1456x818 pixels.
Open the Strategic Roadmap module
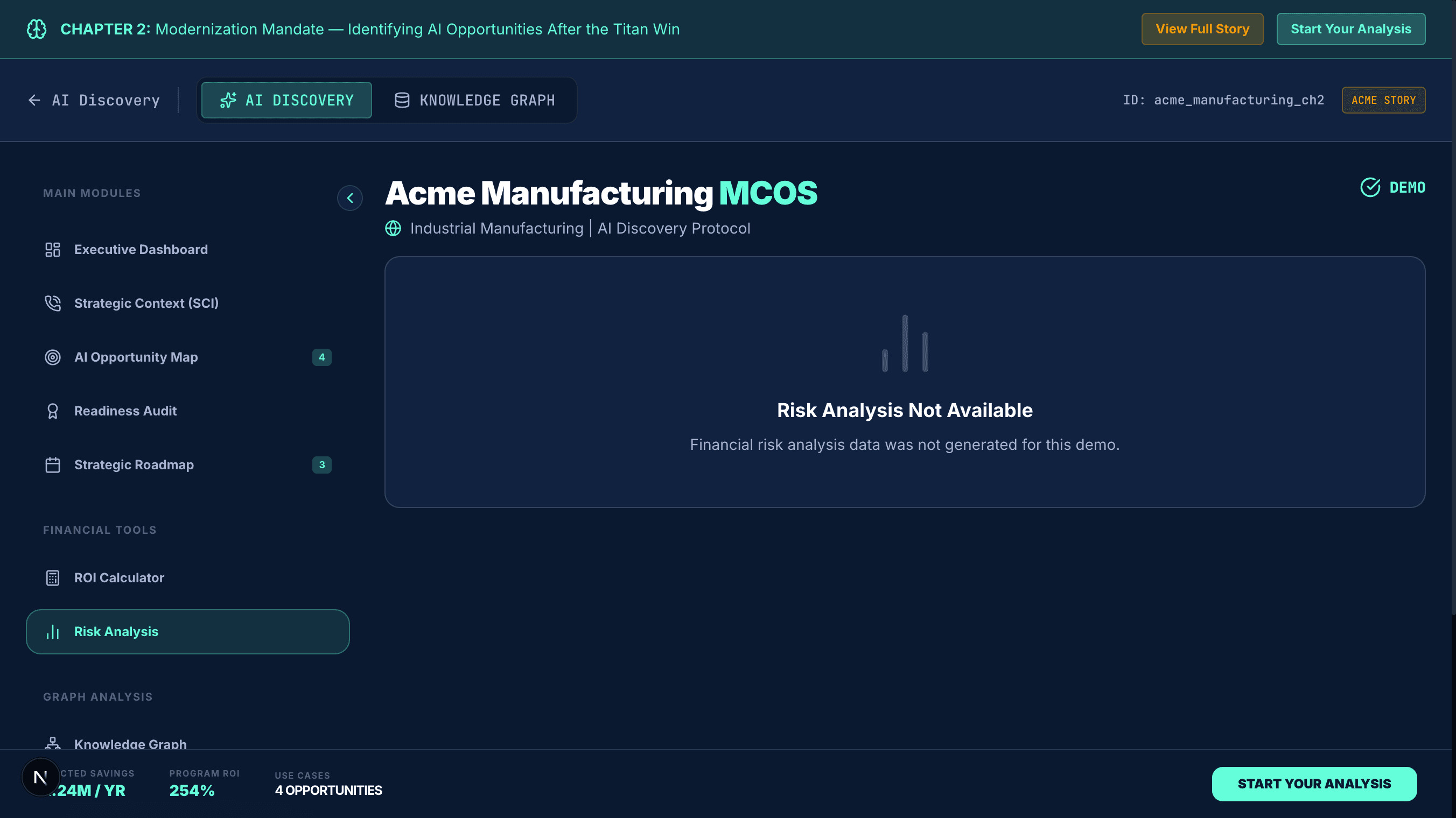(x=187, y=465)
